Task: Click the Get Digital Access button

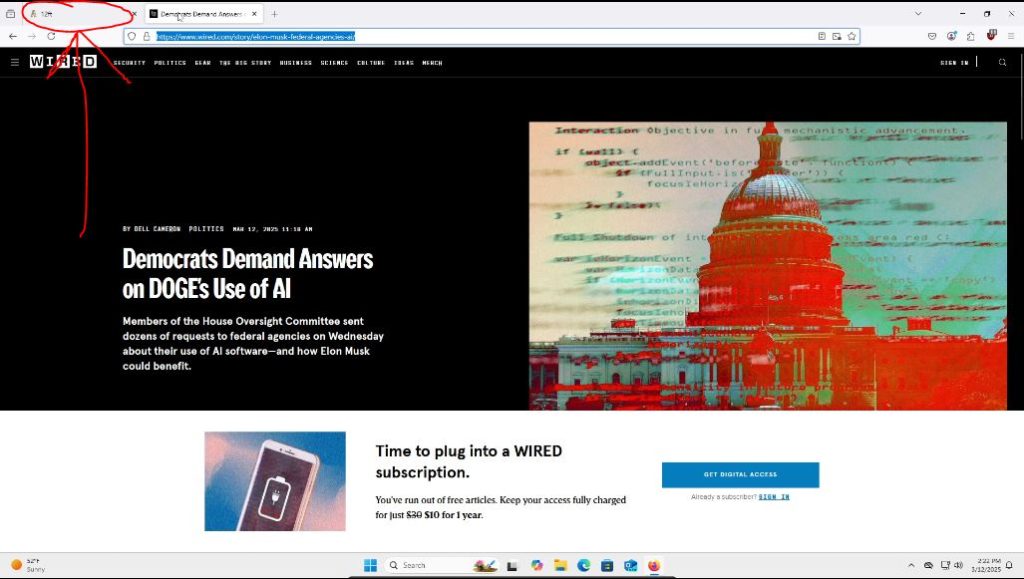Action: pyautogui.click(x=740, y=475)
